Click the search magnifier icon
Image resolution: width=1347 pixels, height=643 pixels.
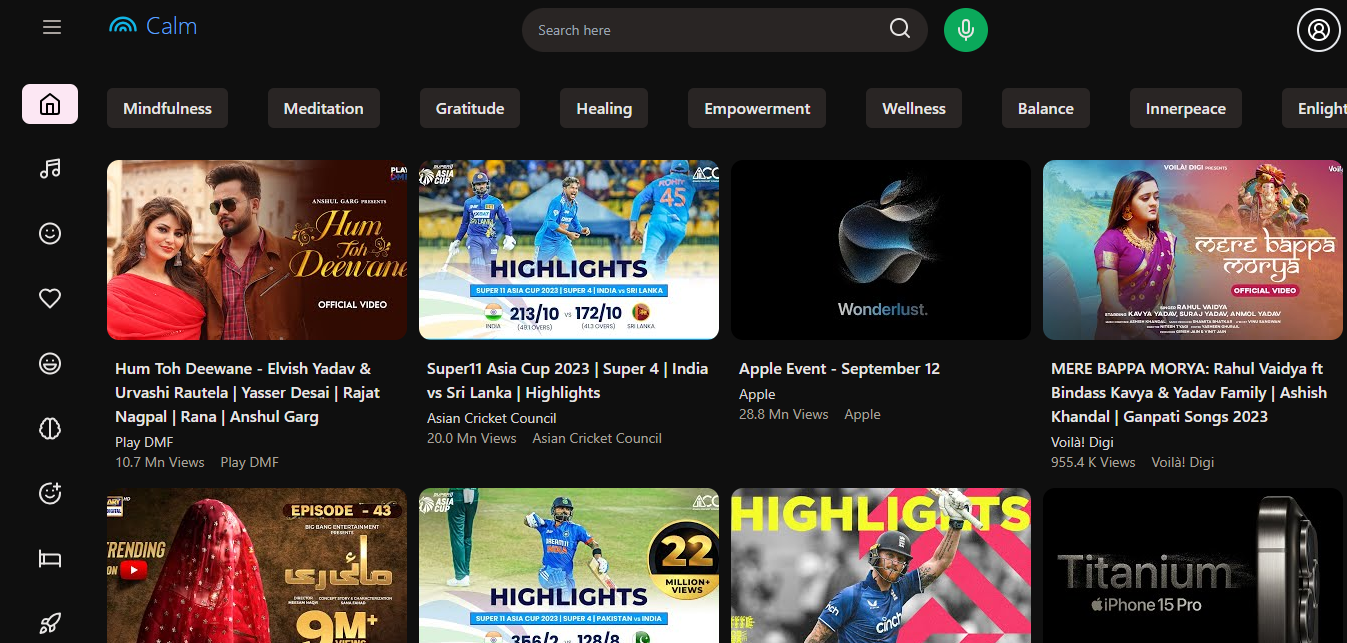point(900,29)
